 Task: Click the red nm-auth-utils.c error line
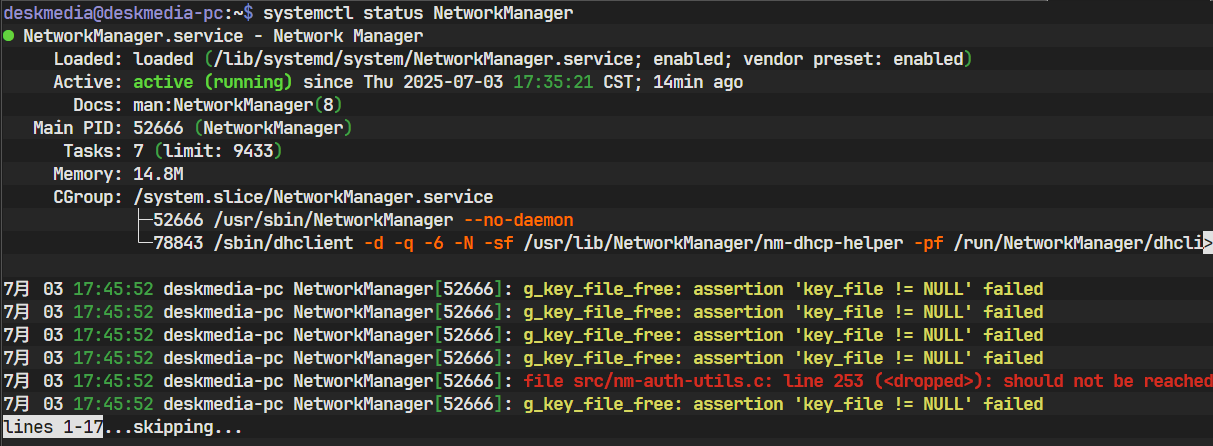608,381
